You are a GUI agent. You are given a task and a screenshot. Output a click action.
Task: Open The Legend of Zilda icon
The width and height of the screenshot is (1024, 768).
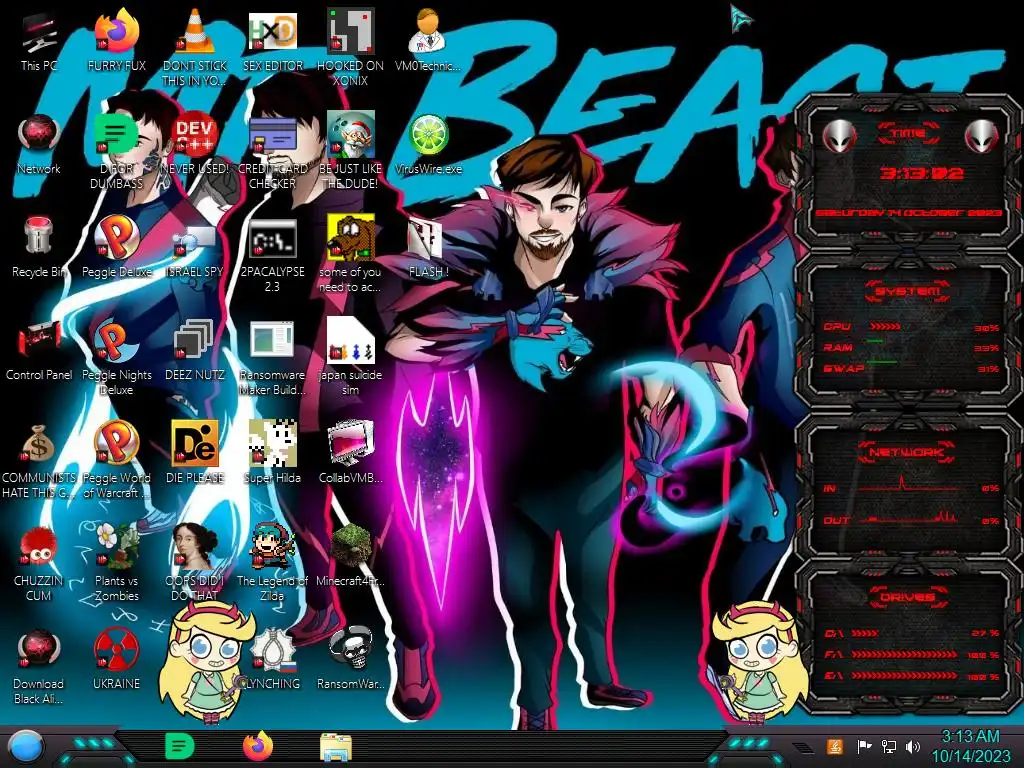[x=272, y=564]
